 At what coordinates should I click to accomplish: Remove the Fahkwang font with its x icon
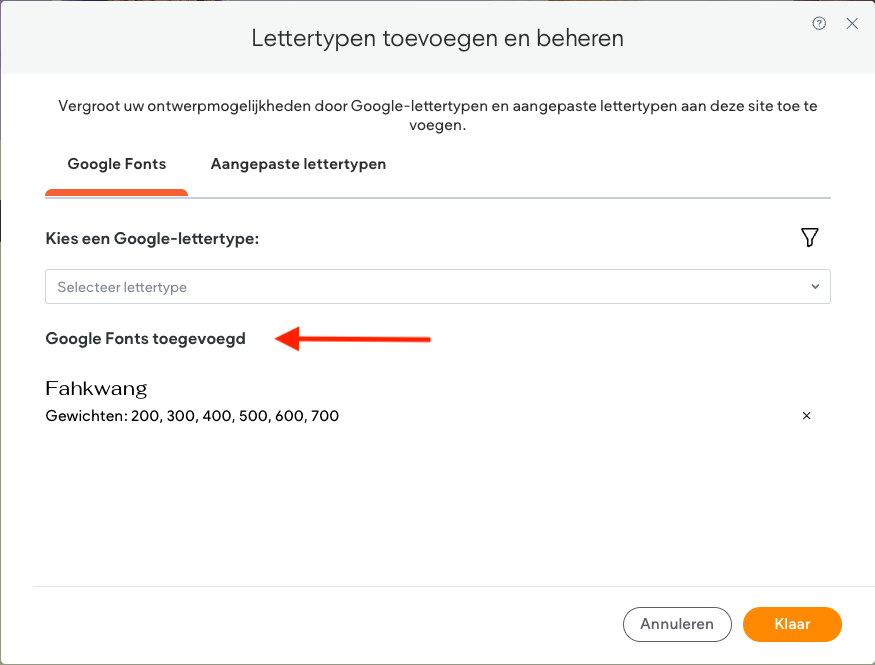[x=806, y=416]
